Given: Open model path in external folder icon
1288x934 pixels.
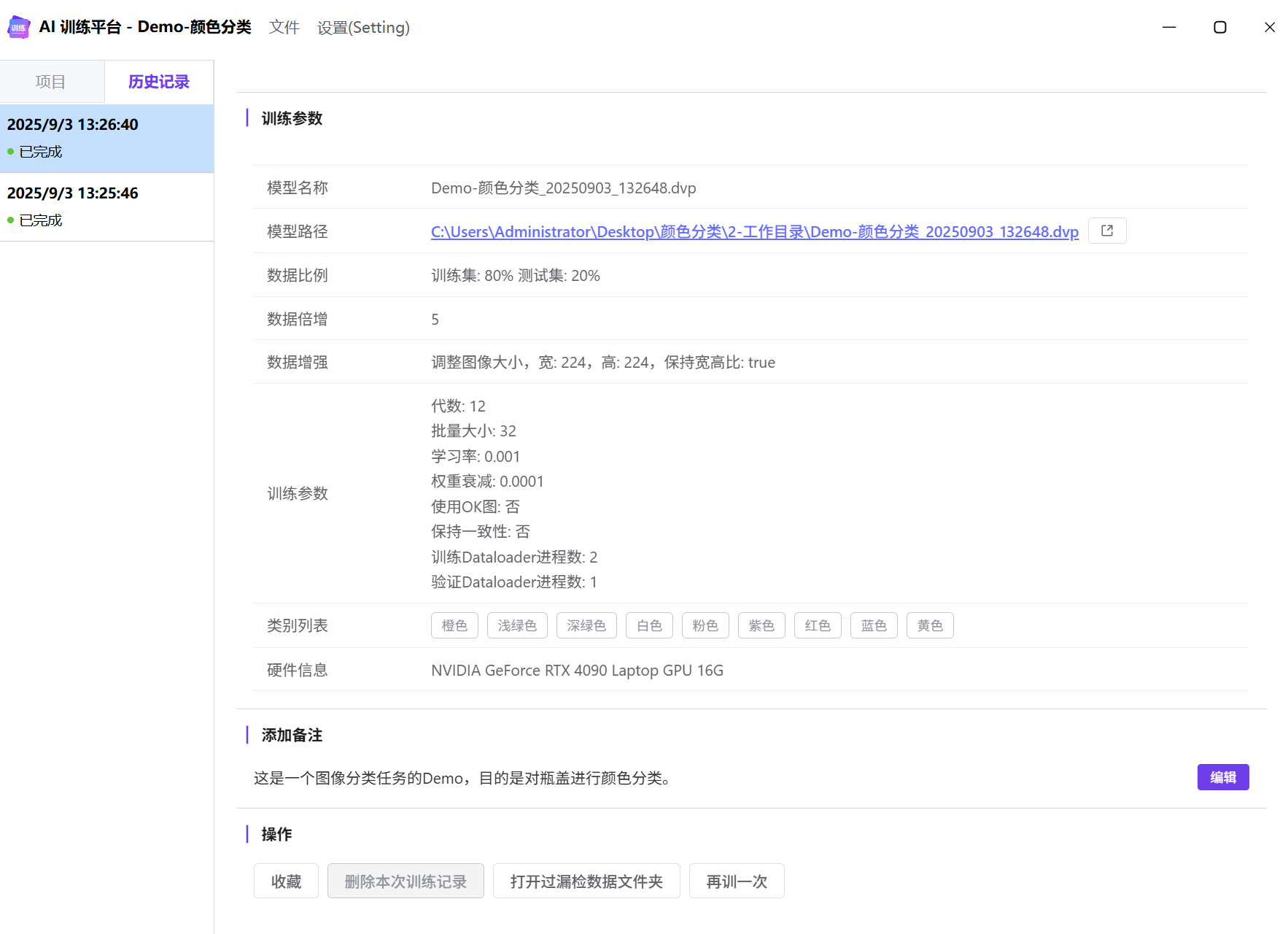Looking at the screenshot, I should pyautogui.click(x=1106, y=231).
